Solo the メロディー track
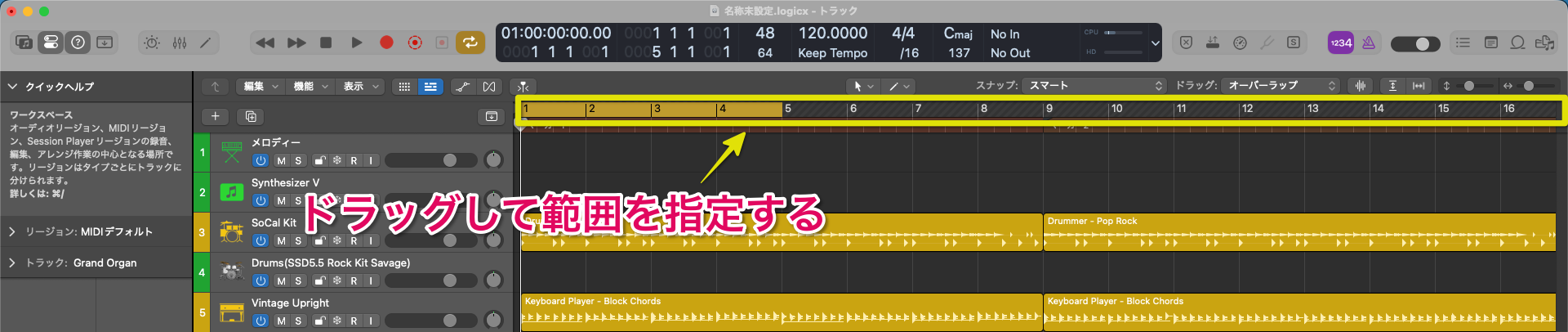 click(x=298, y=161)
